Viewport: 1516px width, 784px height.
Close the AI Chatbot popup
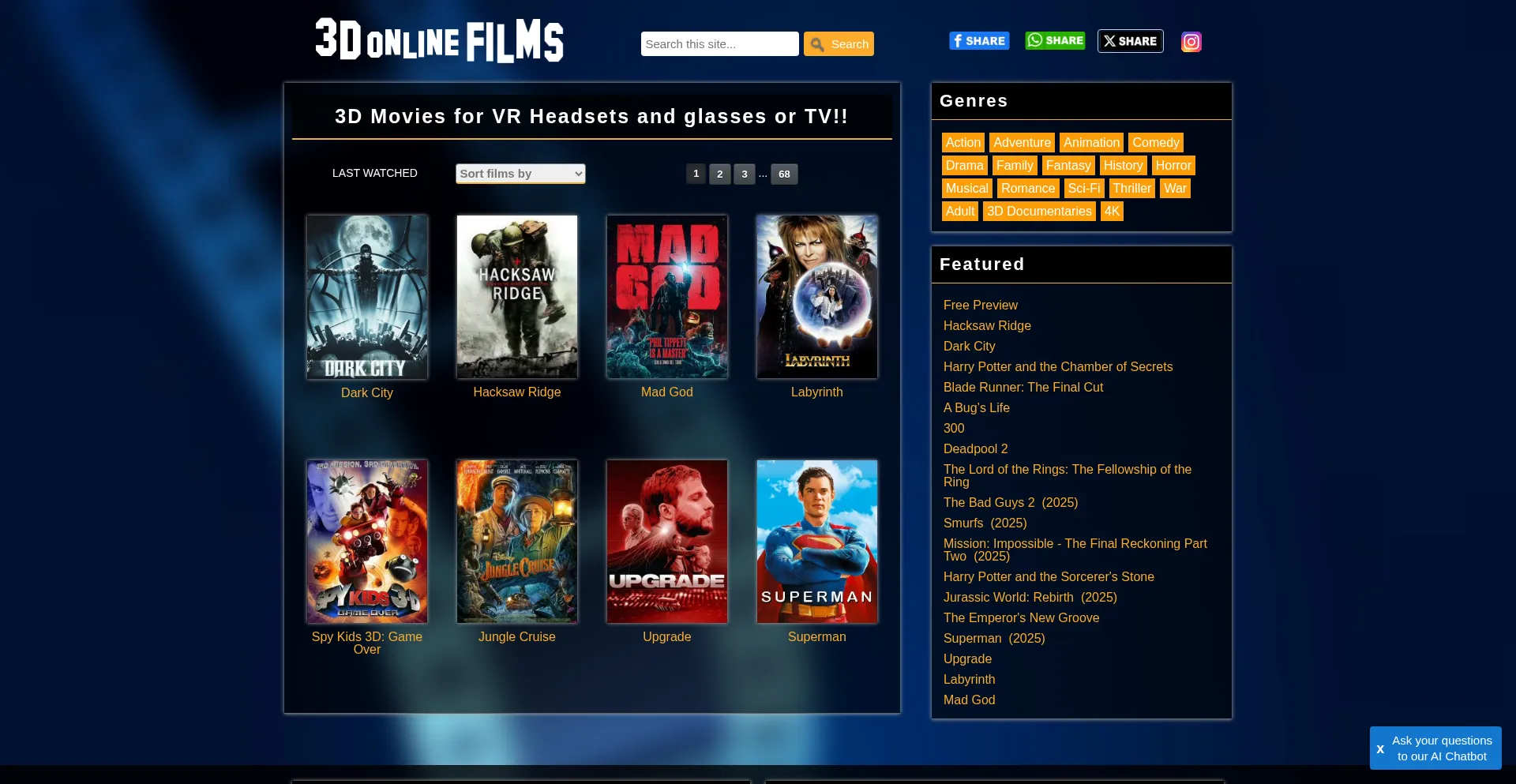(1380, 748)
